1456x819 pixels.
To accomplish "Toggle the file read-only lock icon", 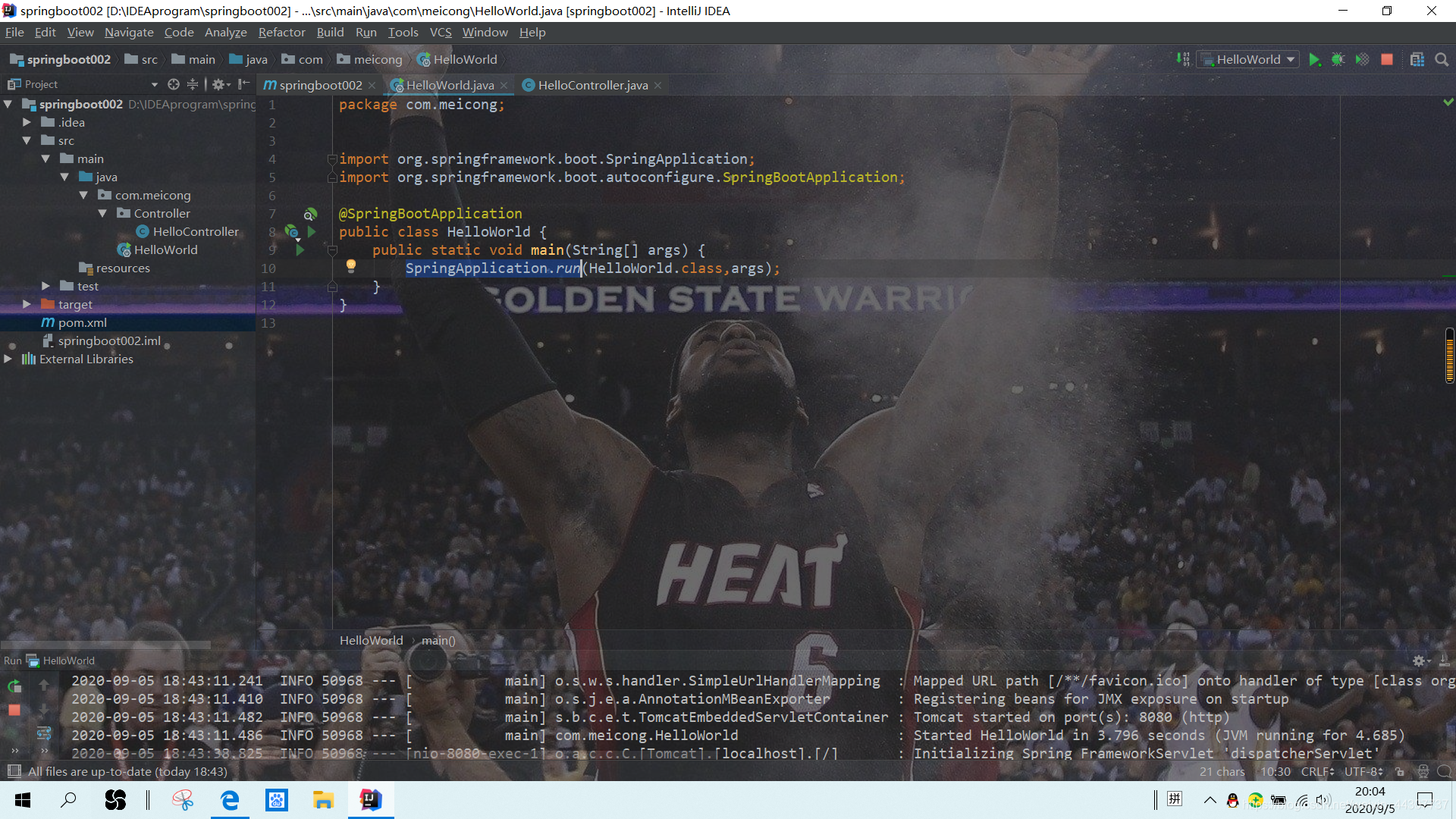I will (x=1400, y=772).
